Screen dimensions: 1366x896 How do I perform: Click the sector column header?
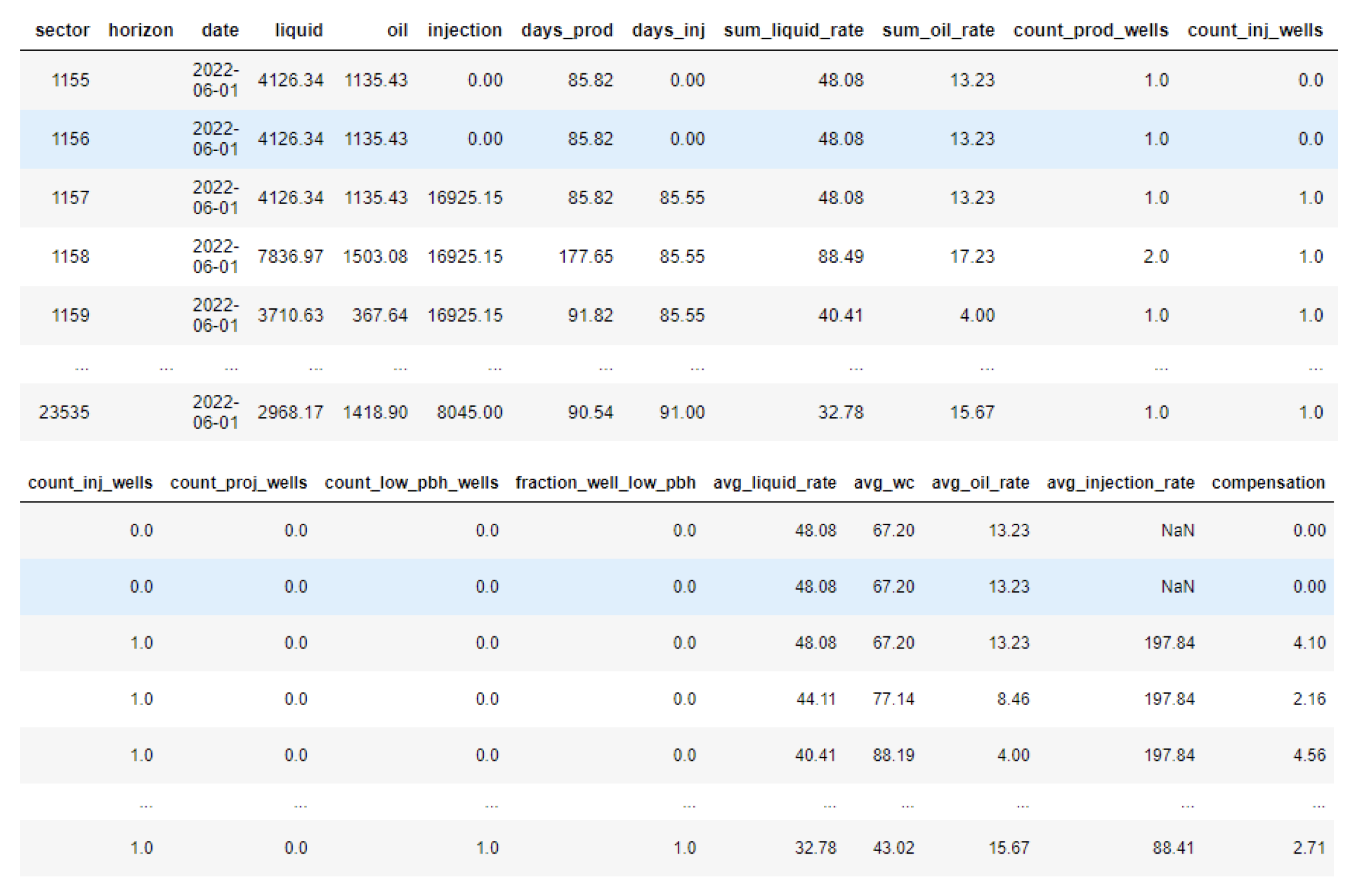[62, 30]
